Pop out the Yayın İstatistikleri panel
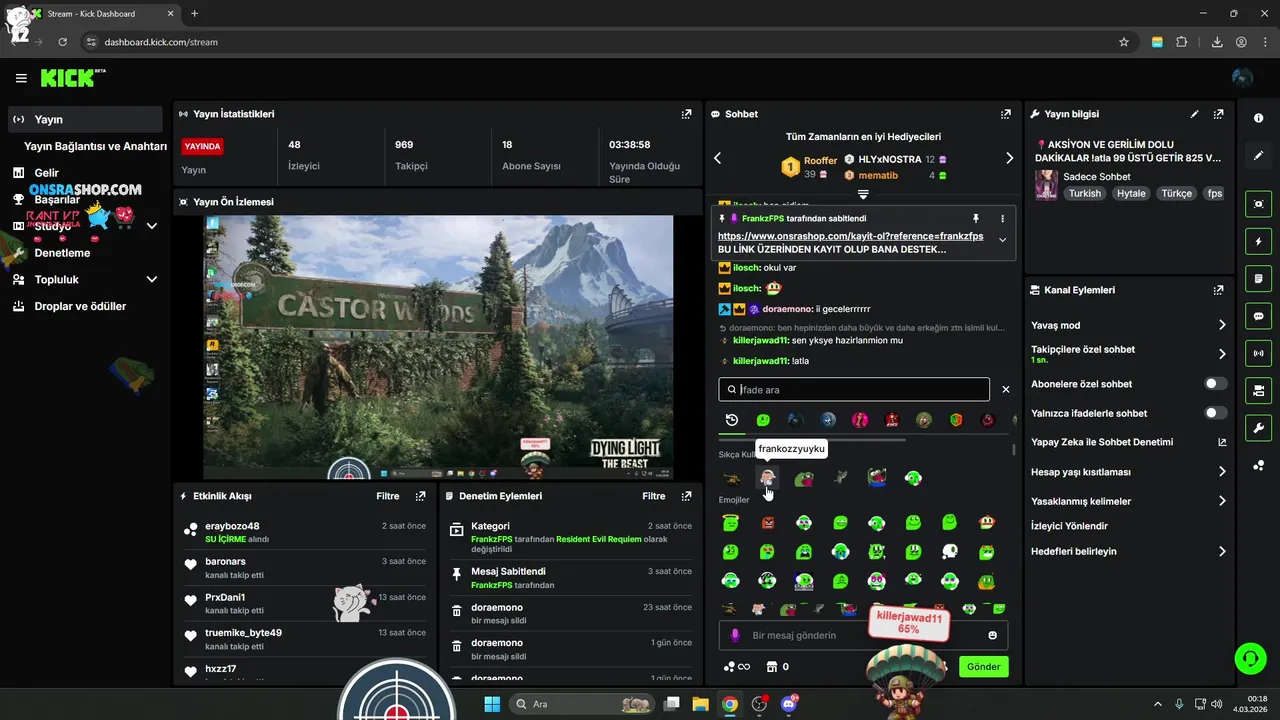Viewport: 1280px width, 720px height. click(686, 114)
